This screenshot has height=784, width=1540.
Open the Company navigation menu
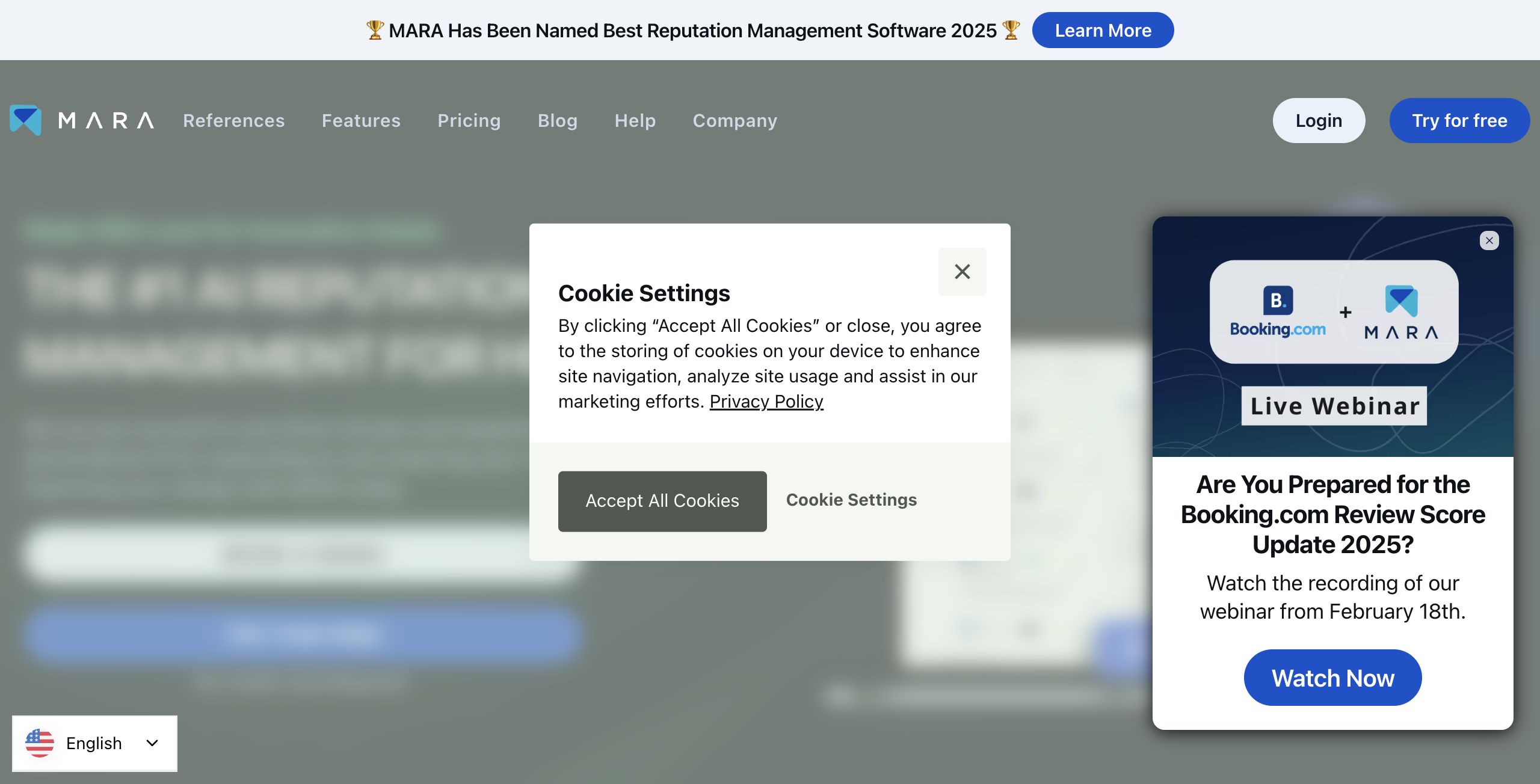coord(735,121)
